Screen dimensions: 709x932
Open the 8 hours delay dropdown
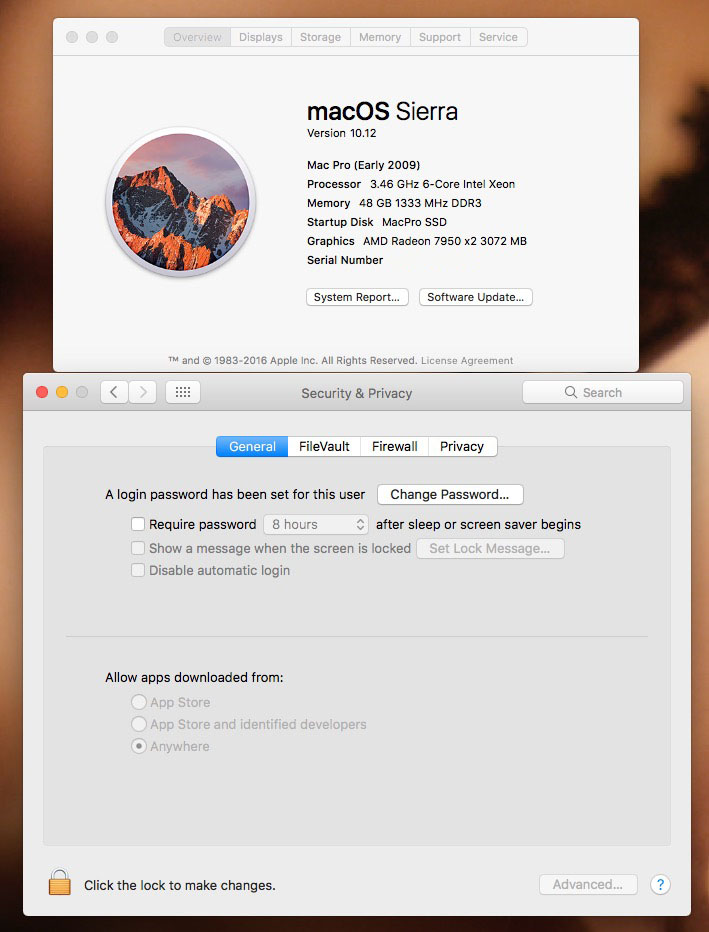(316, 524)
